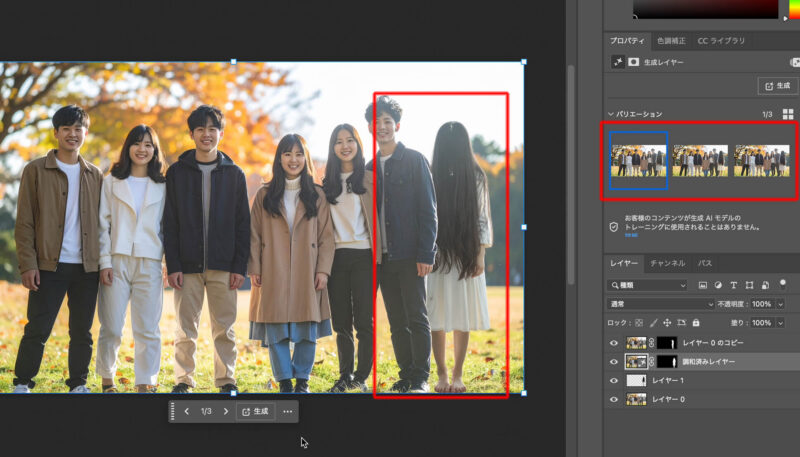Click the 生成 button on contextual task bar
The width and height of the screenshot is (800, 457).
[x=256, y=412]
